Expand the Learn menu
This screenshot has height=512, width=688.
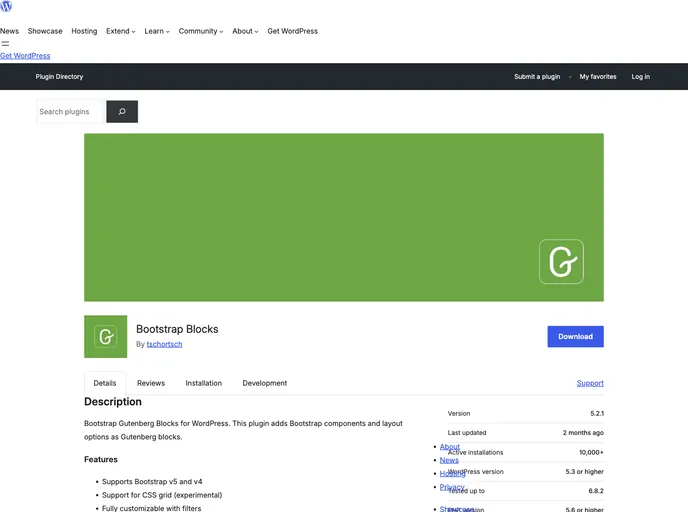click(x=157, y=31)
